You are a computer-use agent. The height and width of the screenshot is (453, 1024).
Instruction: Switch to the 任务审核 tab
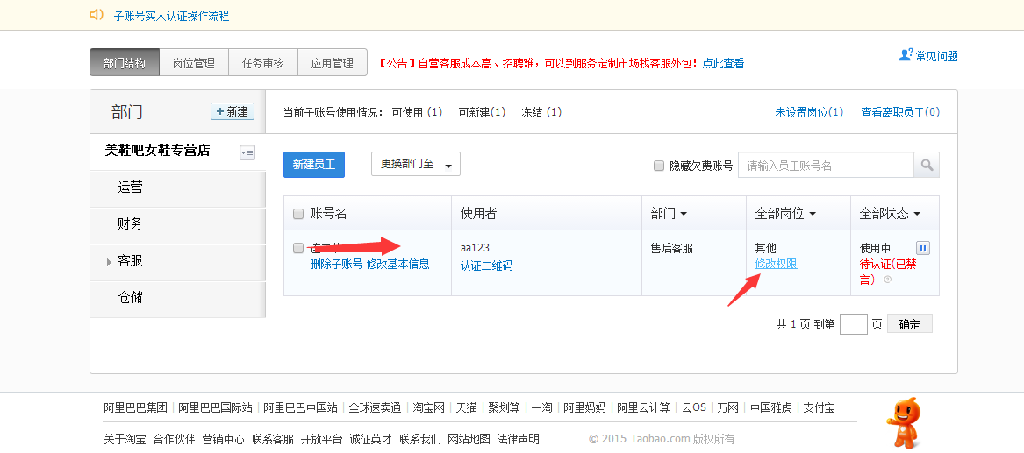[263, 63]
